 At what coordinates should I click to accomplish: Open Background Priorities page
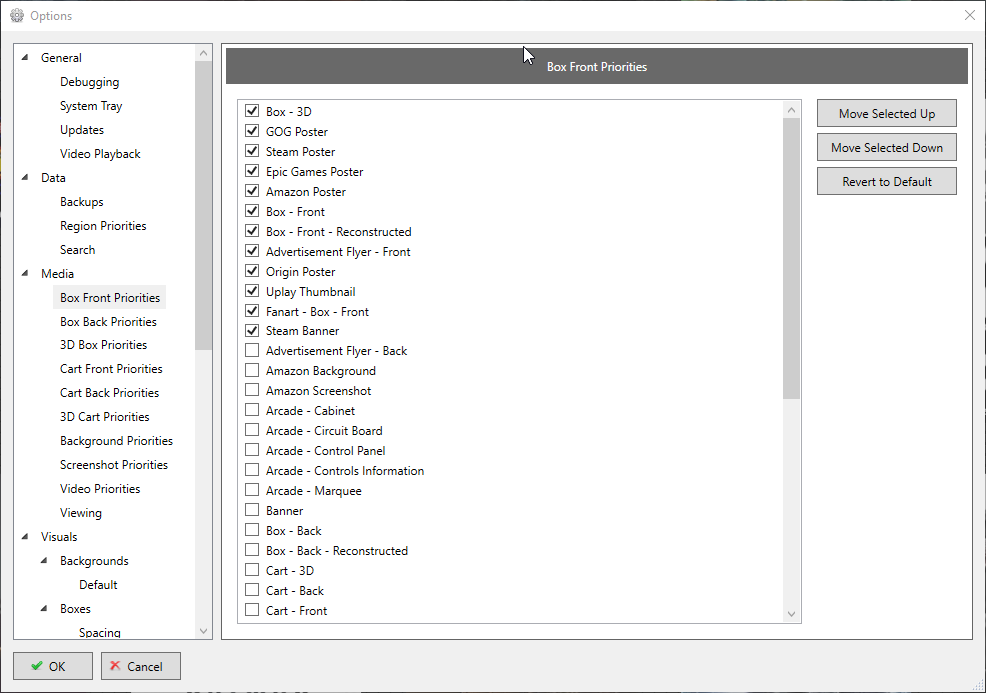tap(116, 441)
